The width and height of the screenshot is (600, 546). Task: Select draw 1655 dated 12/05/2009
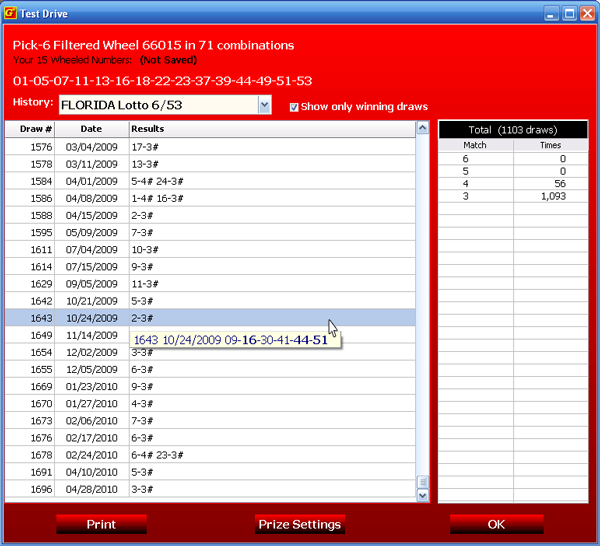click(x=210, y=370)
